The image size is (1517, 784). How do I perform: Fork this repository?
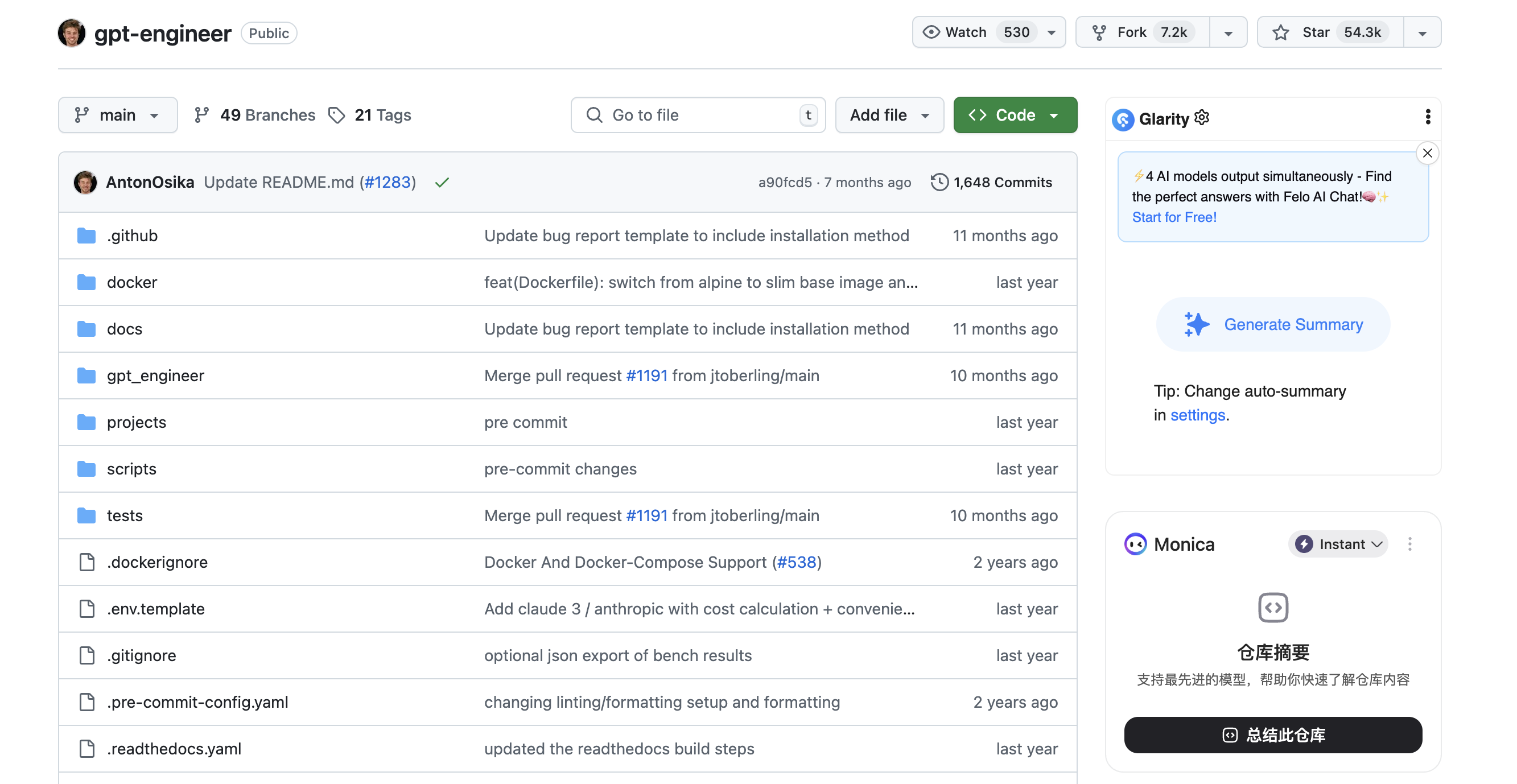click(1143, 32)
